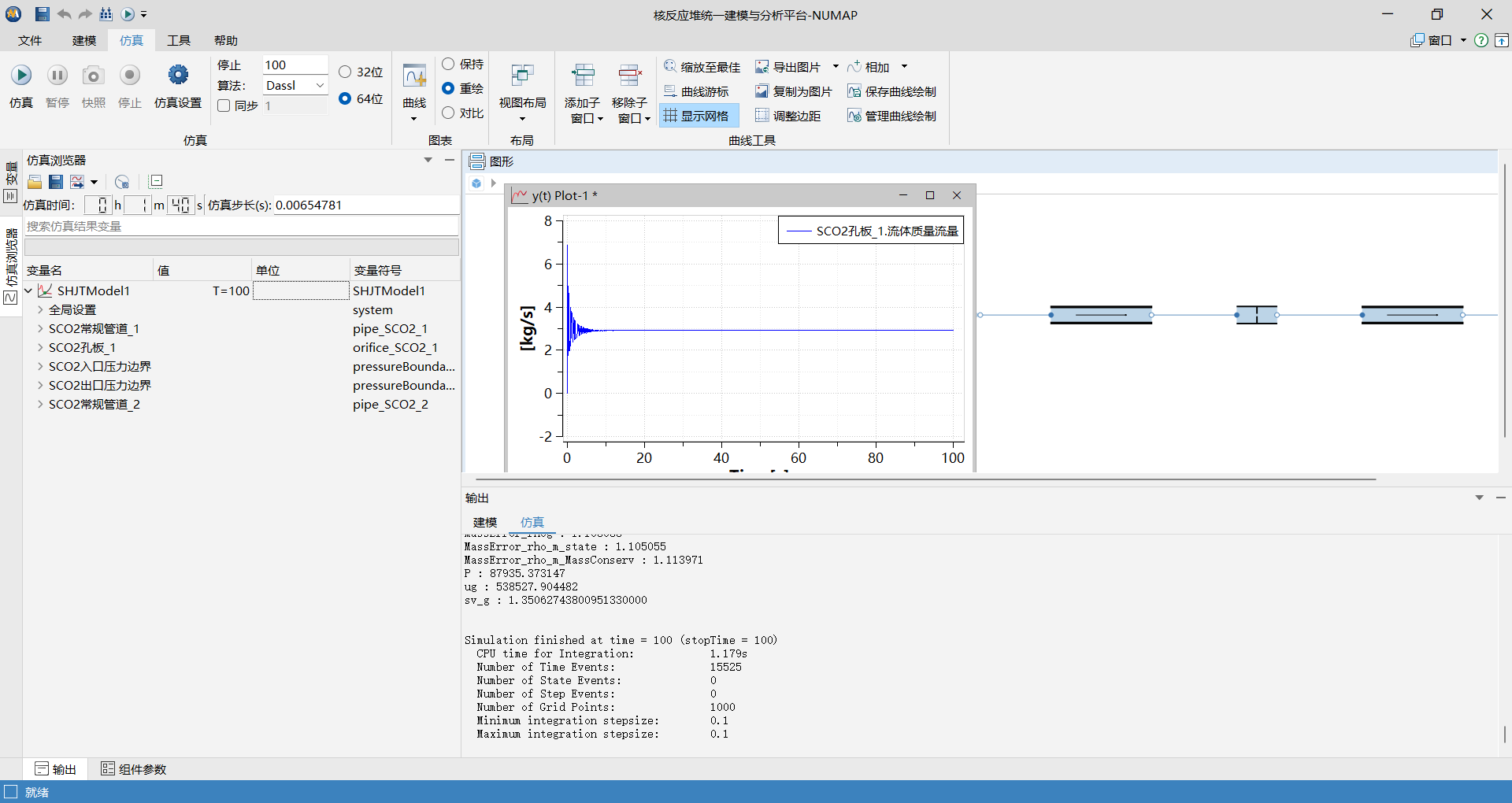Select the 保持 chart mode radio

point(448,64)
